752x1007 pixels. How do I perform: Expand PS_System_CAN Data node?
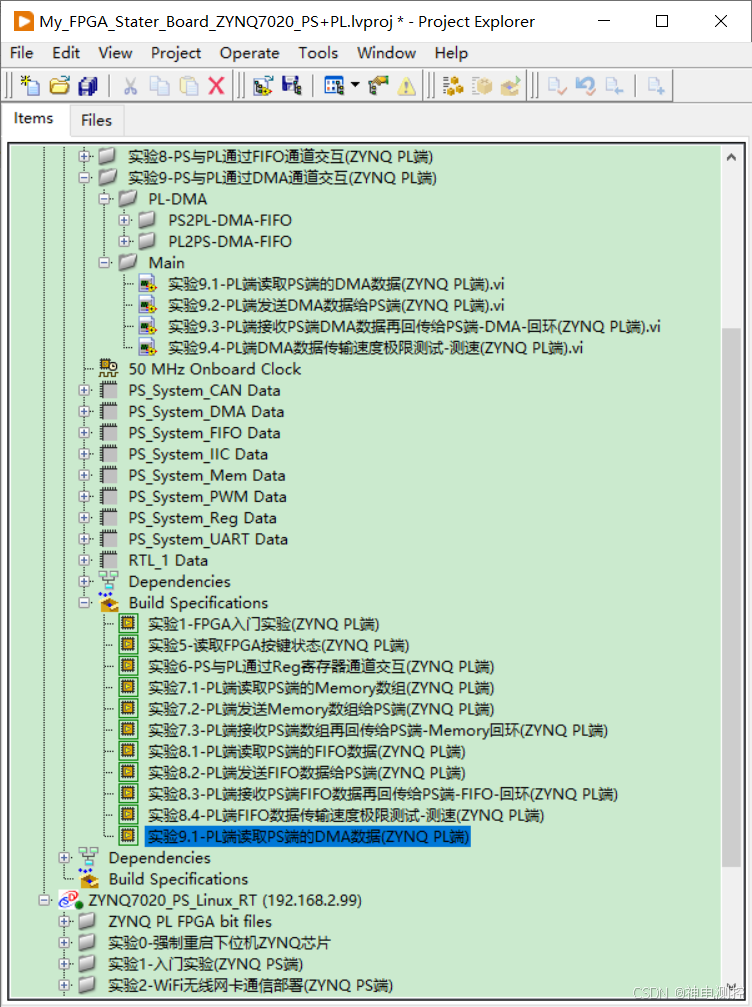tap(84, 390)
